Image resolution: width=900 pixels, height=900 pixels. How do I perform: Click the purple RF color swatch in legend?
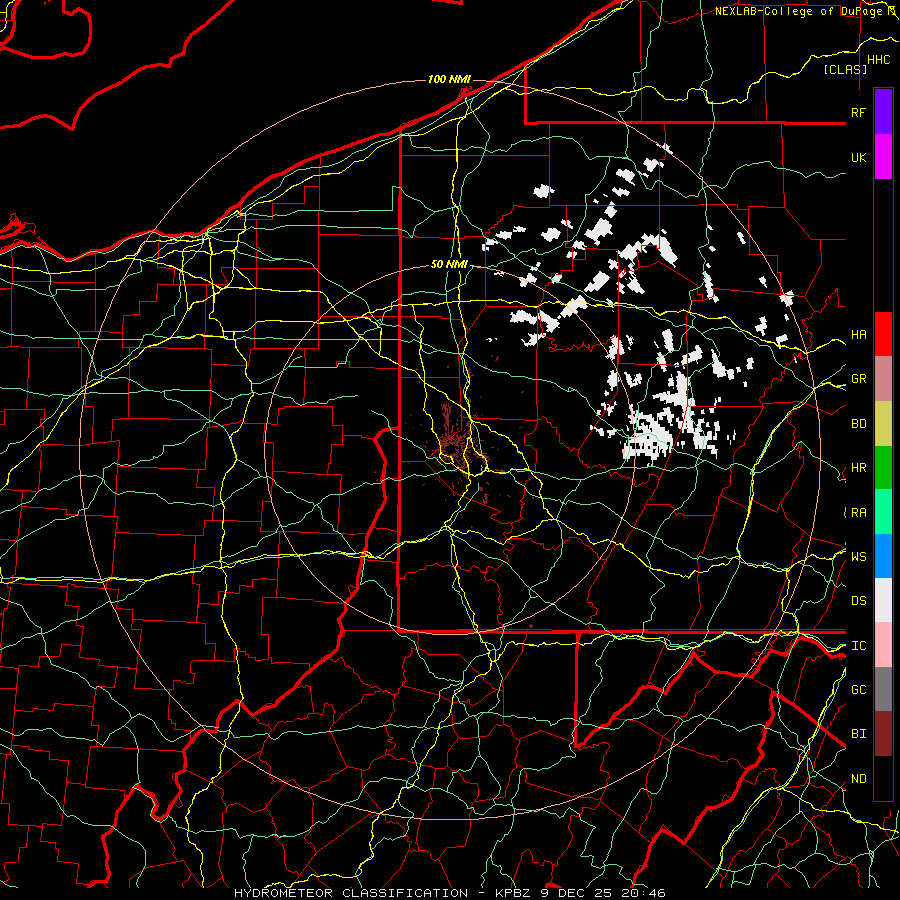click(x=883, y=112)
